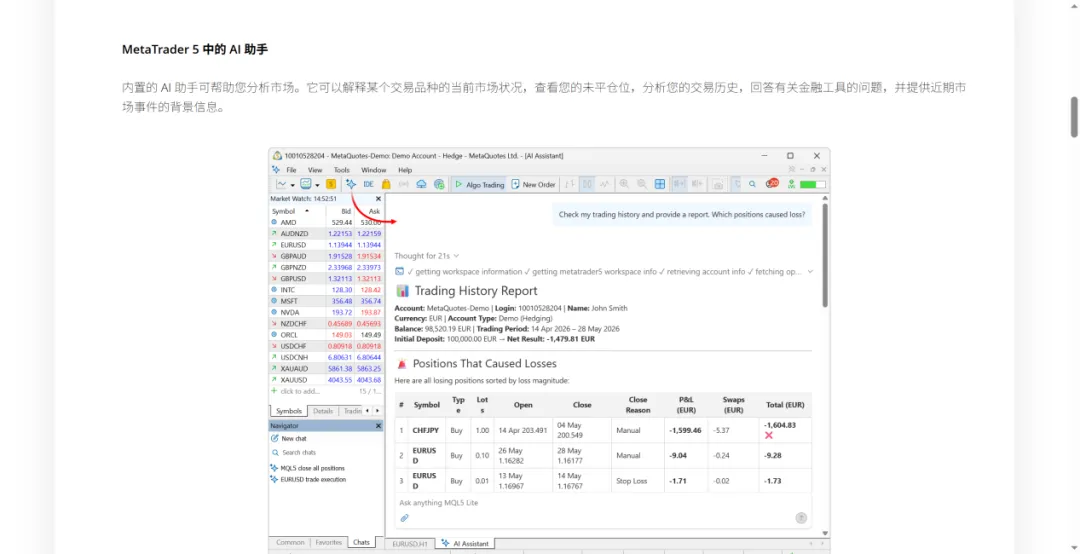Click the New chat pencil icon
The height and width of the screenshot is (554, 1080).
tap(274, 438)
